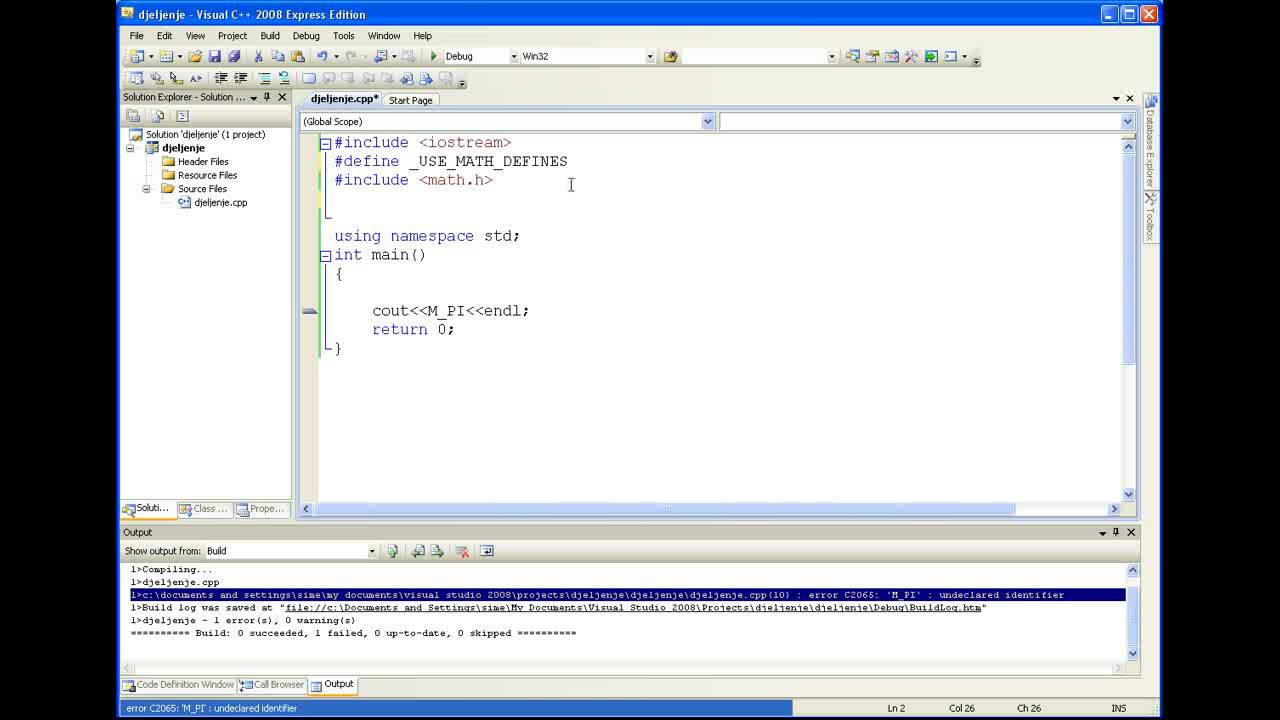
Task: Open the Debug configuration dropdown
Action: pyautogui.click(x=514, y=56)
